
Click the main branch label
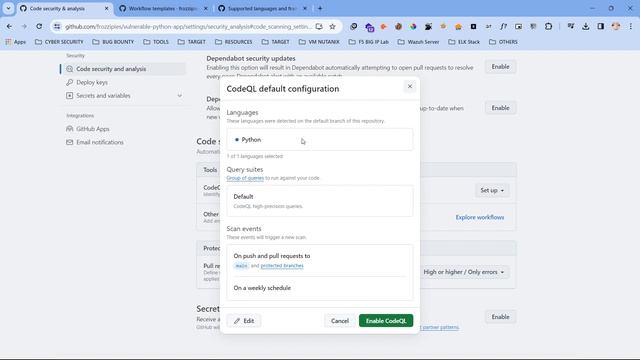coord(241,266)
